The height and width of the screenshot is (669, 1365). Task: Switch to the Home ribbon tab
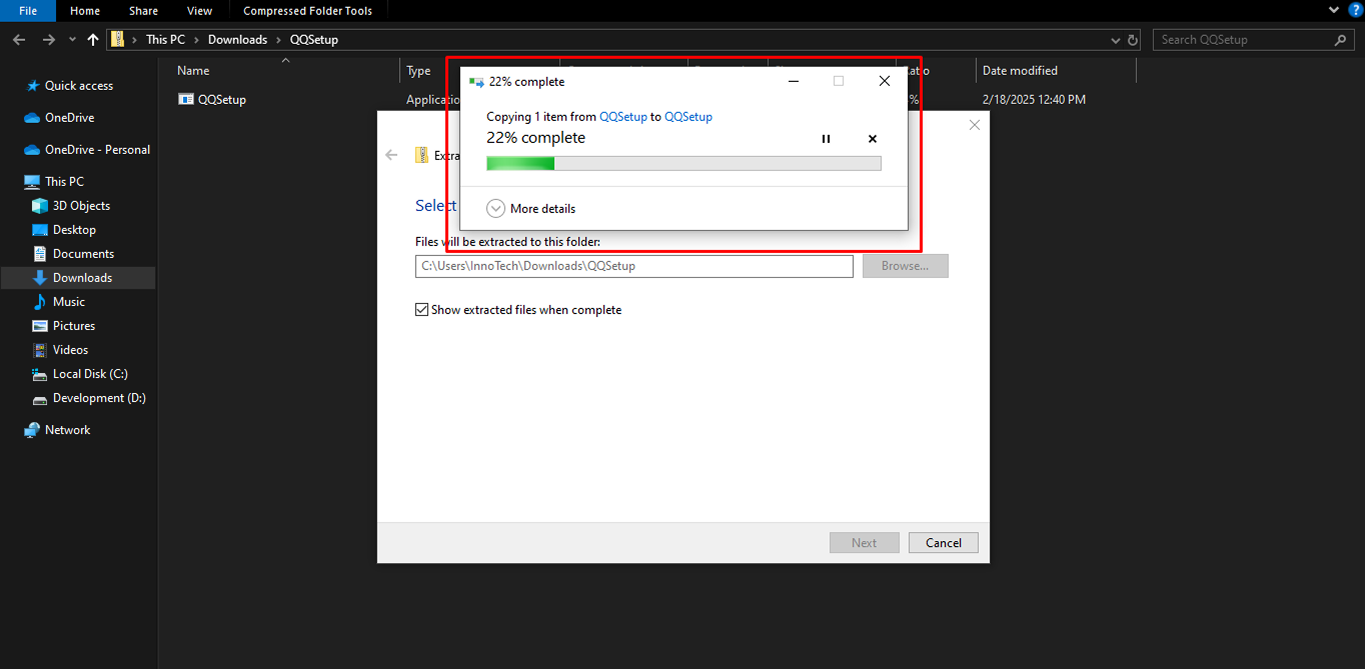pyautogui.click(x=85, y=11)
